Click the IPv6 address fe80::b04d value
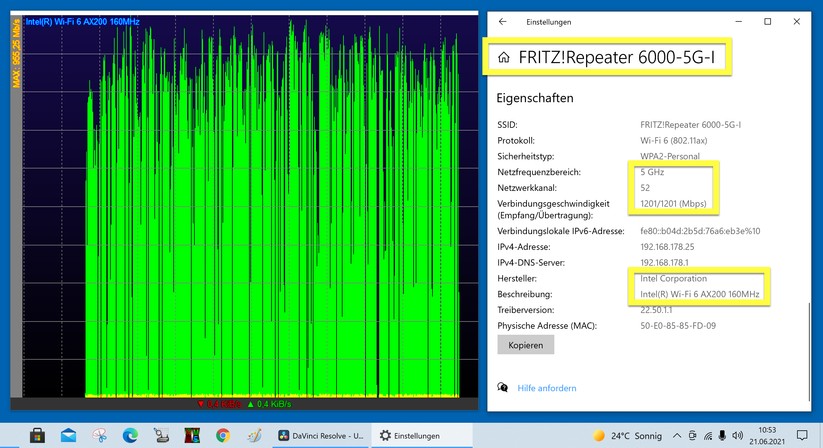Viewport: 823px width, 448px height. pos(700,231)
